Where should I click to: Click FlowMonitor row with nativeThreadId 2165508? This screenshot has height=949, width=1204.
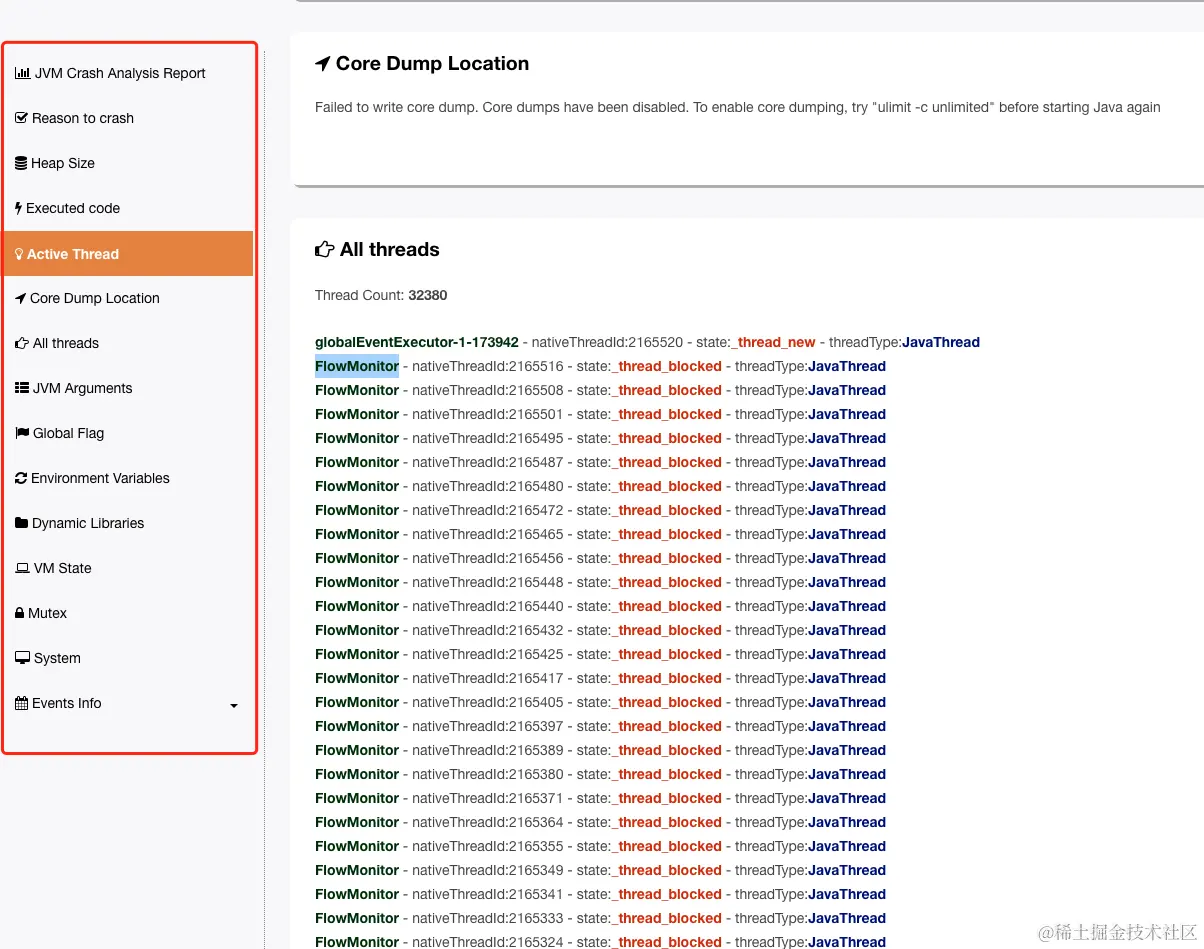pyautogui.click(x=600, y=390)
